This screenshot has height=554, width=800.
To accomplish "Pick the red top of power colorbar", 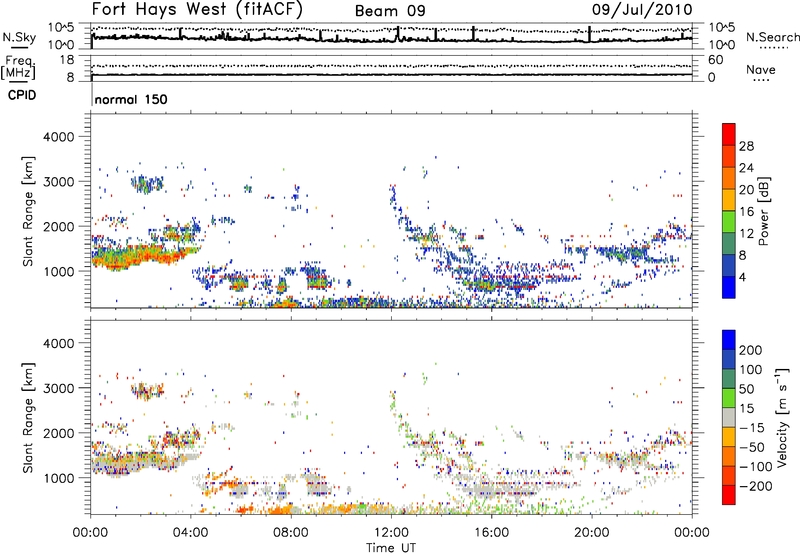I will pyautogui.click(x=729, y=135).
